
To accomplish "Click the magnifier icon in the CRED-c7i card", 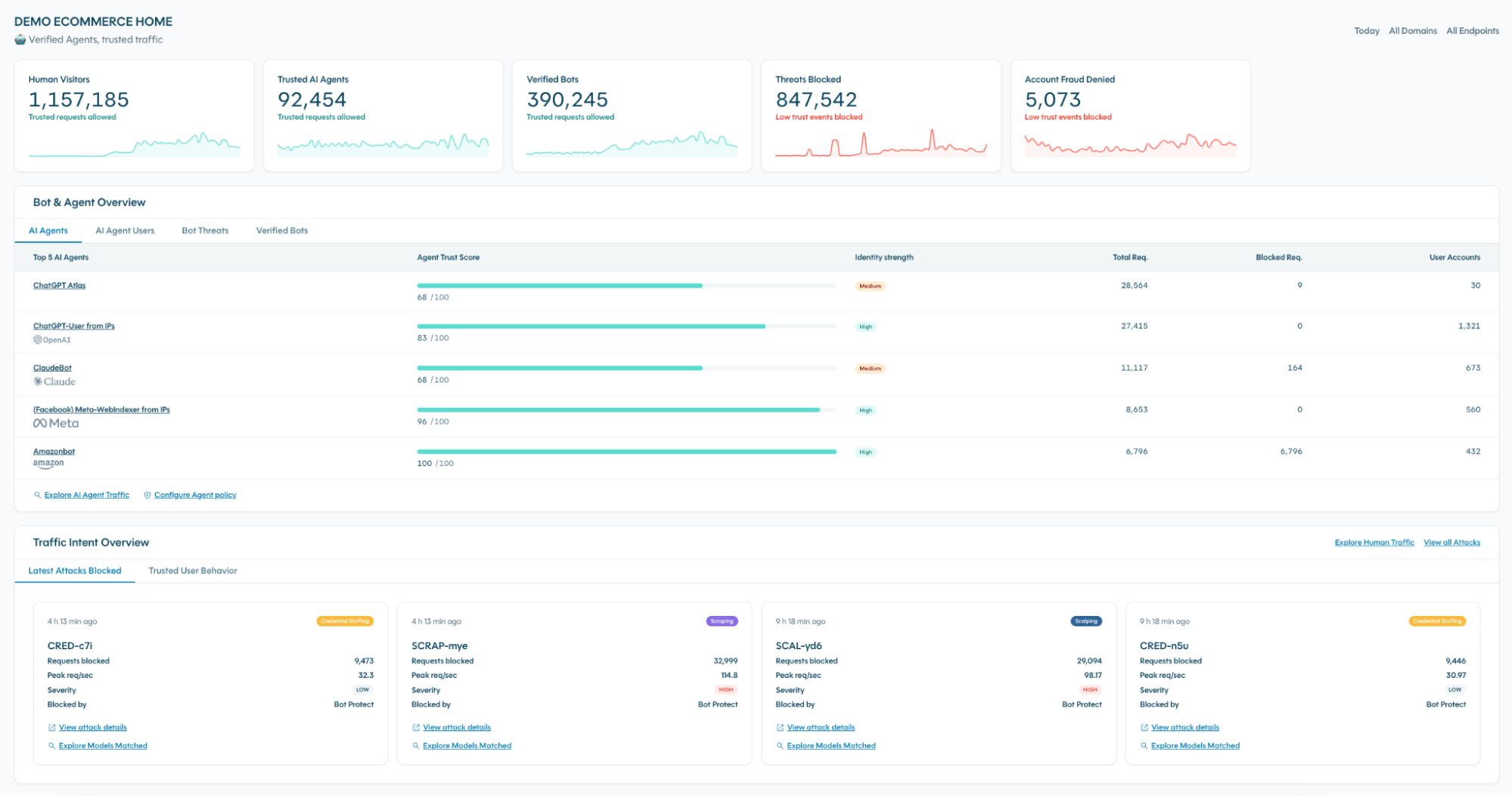I will (x=52, y=745).
